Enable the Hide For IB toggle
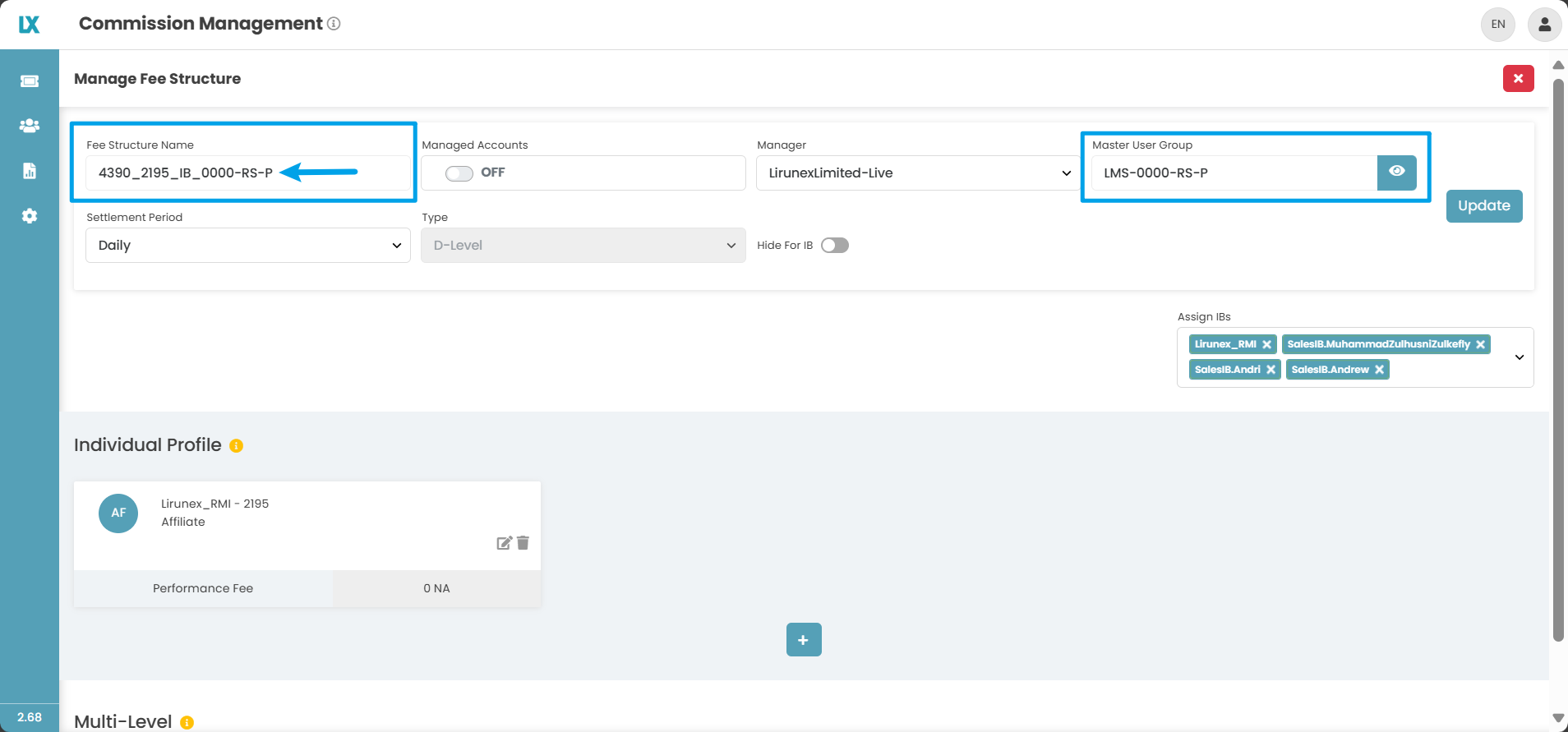 coord(835,246)
